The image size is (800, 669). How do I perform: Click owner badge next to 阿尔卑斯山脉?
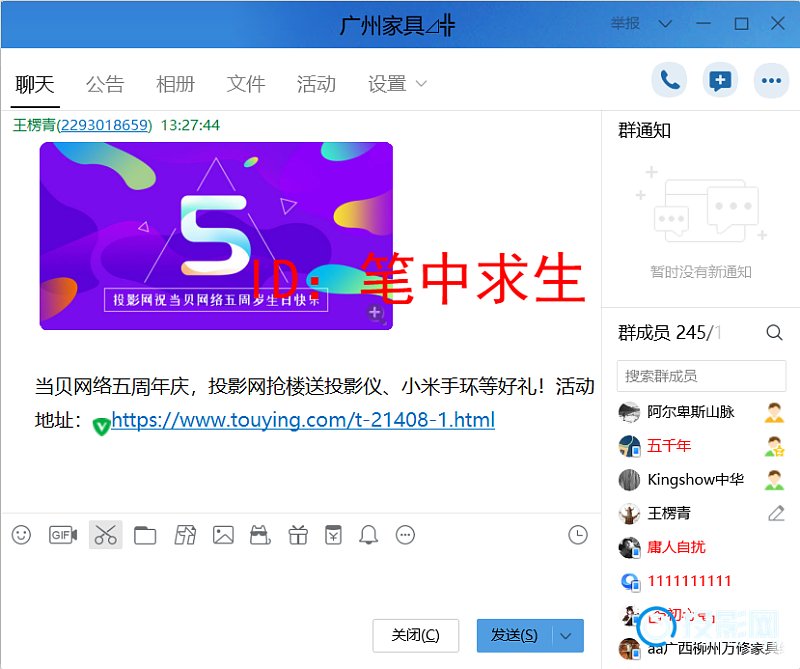coord(774,412)
